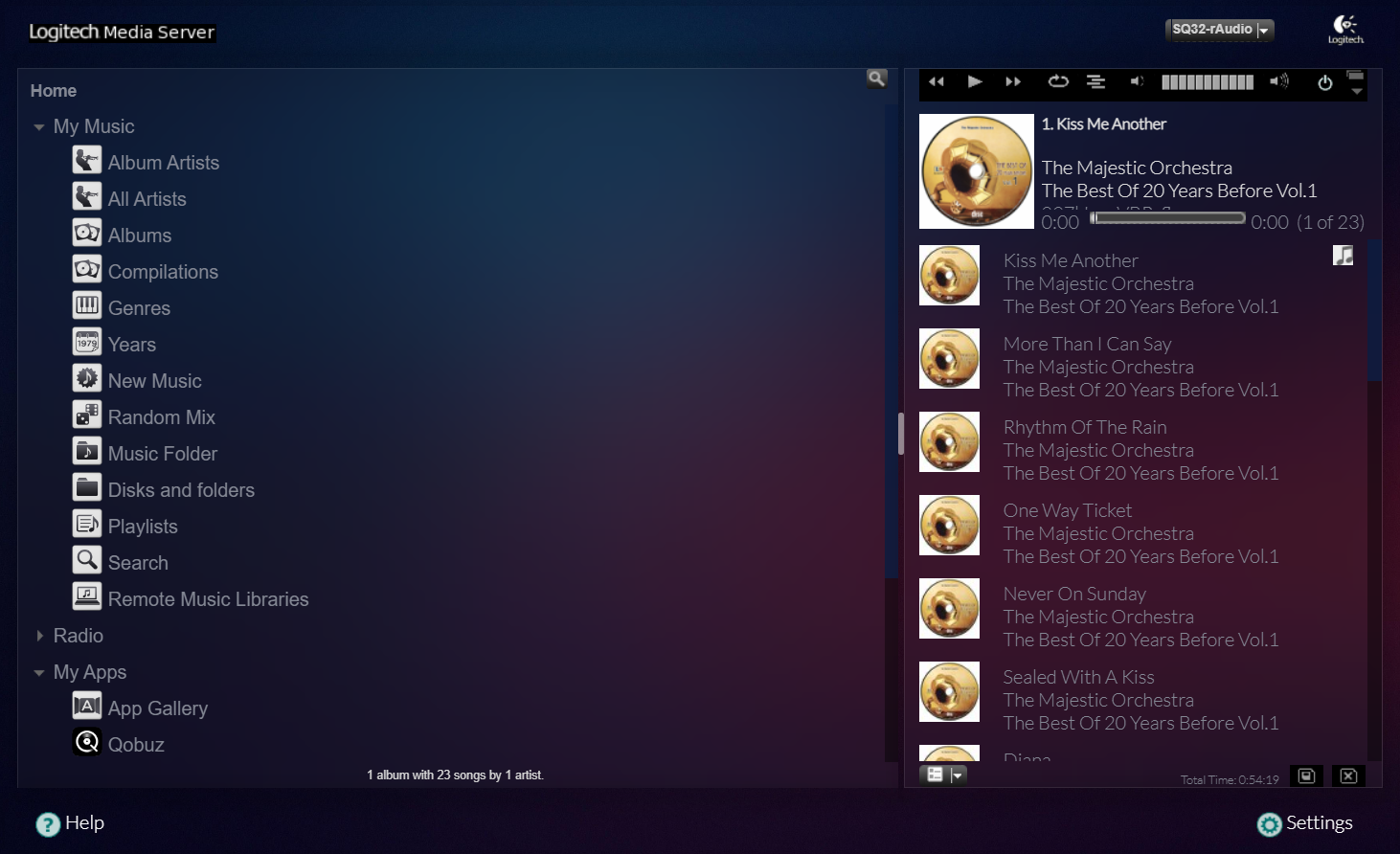Click the Logitech logo
Viewport: 1400px width, 854px height.
tap(1345, 29)
